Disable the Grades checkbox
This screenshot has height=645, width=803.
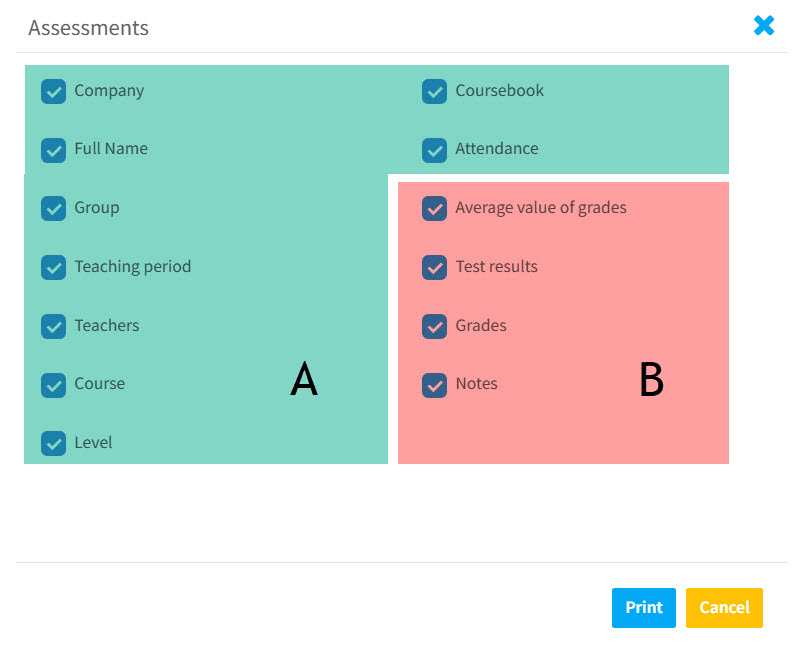coord(435,326)
